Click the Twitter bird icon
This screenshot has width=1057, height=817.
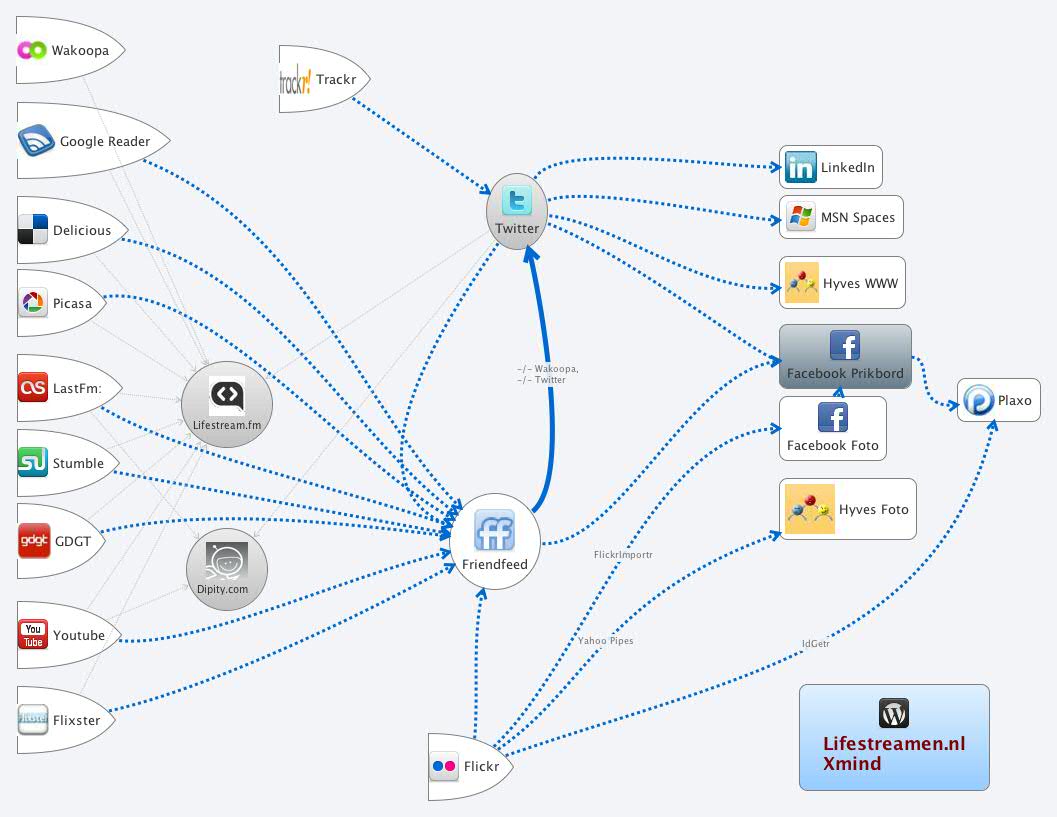tap(517, 200)
